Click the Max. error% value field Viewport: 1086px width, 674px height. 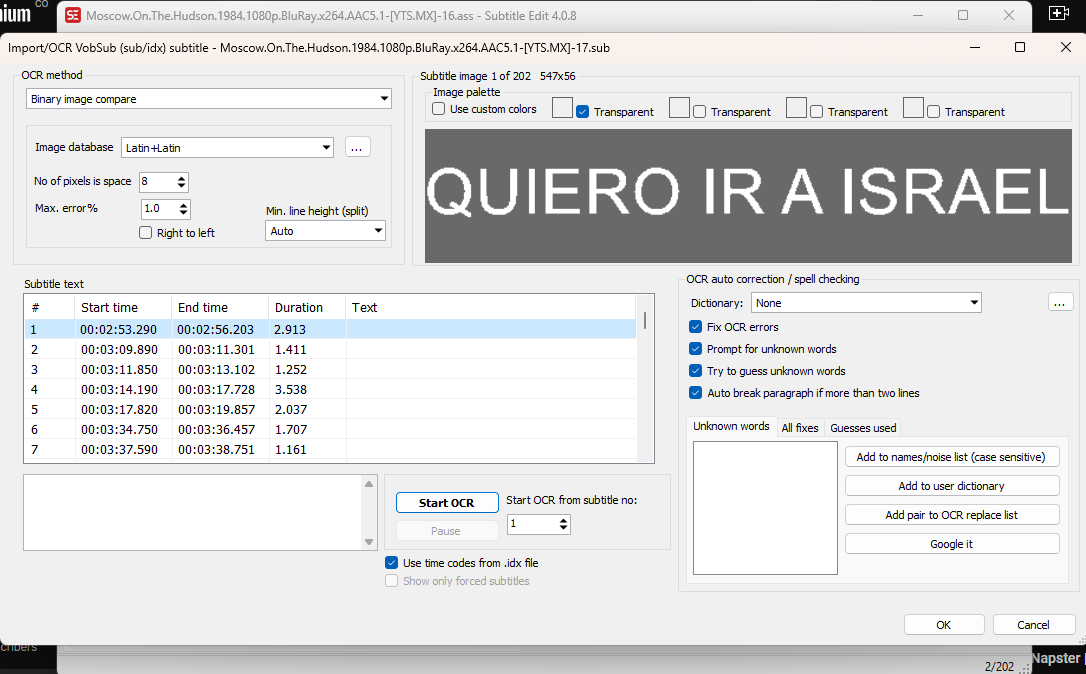click(x=159, y=209)
